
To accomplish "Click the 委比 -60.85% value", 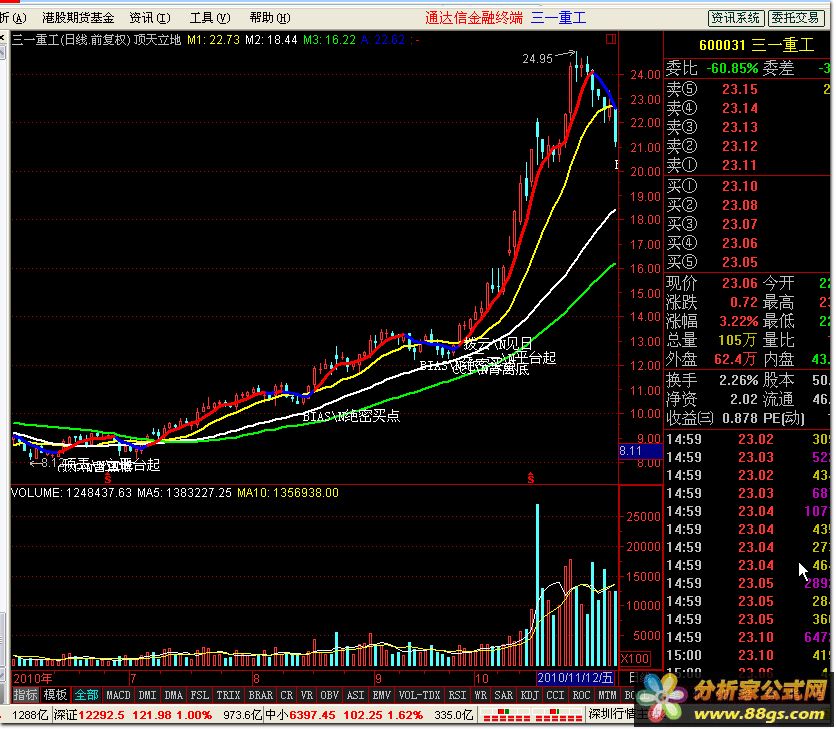I will pyautogui.click(x=732, y=68).
